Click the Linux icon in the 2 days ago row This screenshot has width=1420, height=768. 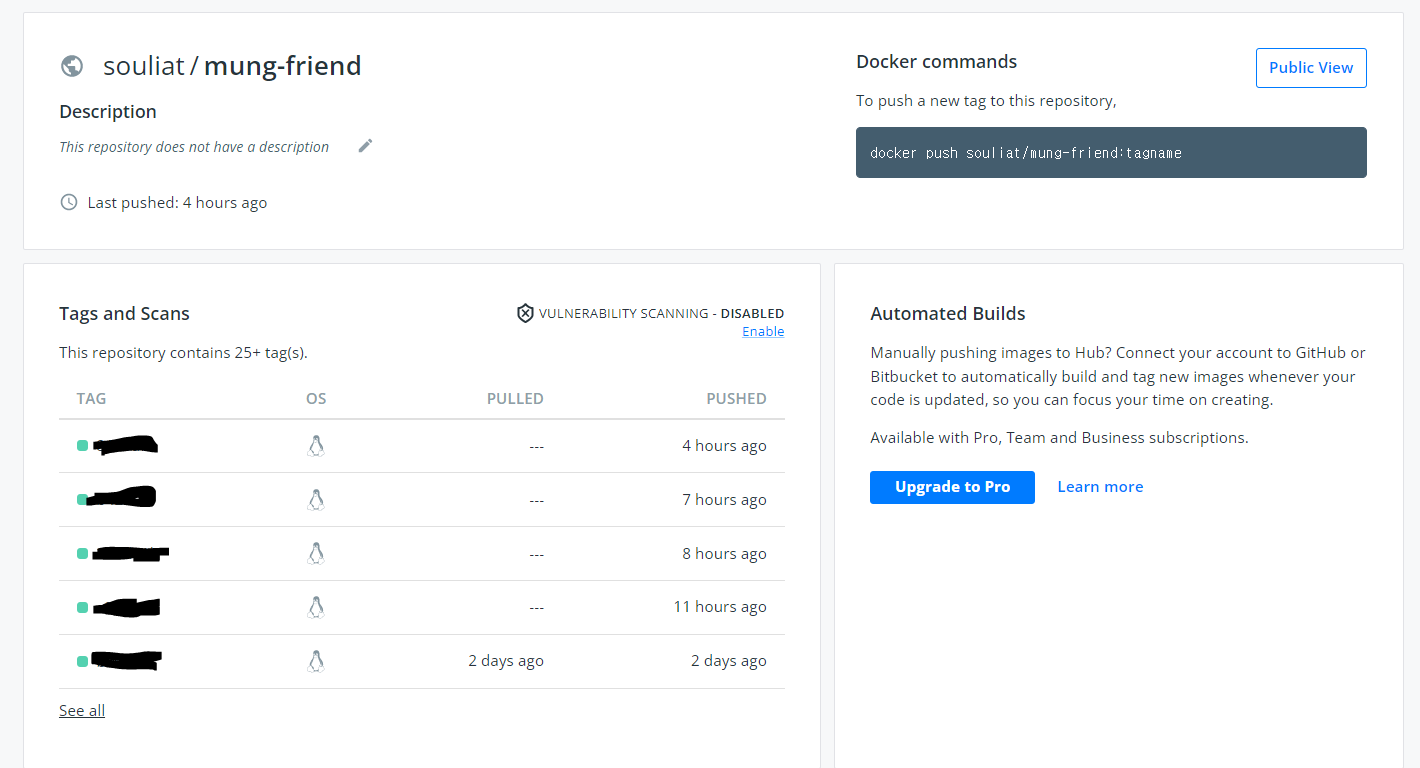316,661
